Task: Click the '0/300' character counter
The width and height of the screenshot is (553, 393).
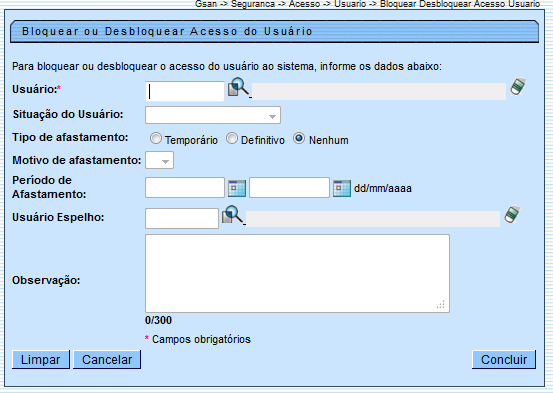Action: coord(158,320)
